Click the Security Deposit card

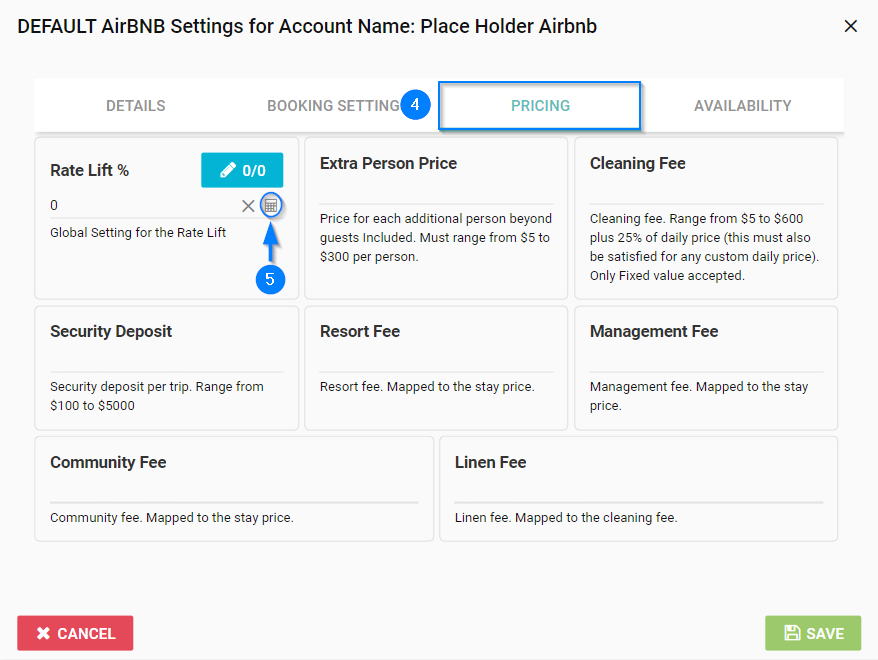pos(167,368)
